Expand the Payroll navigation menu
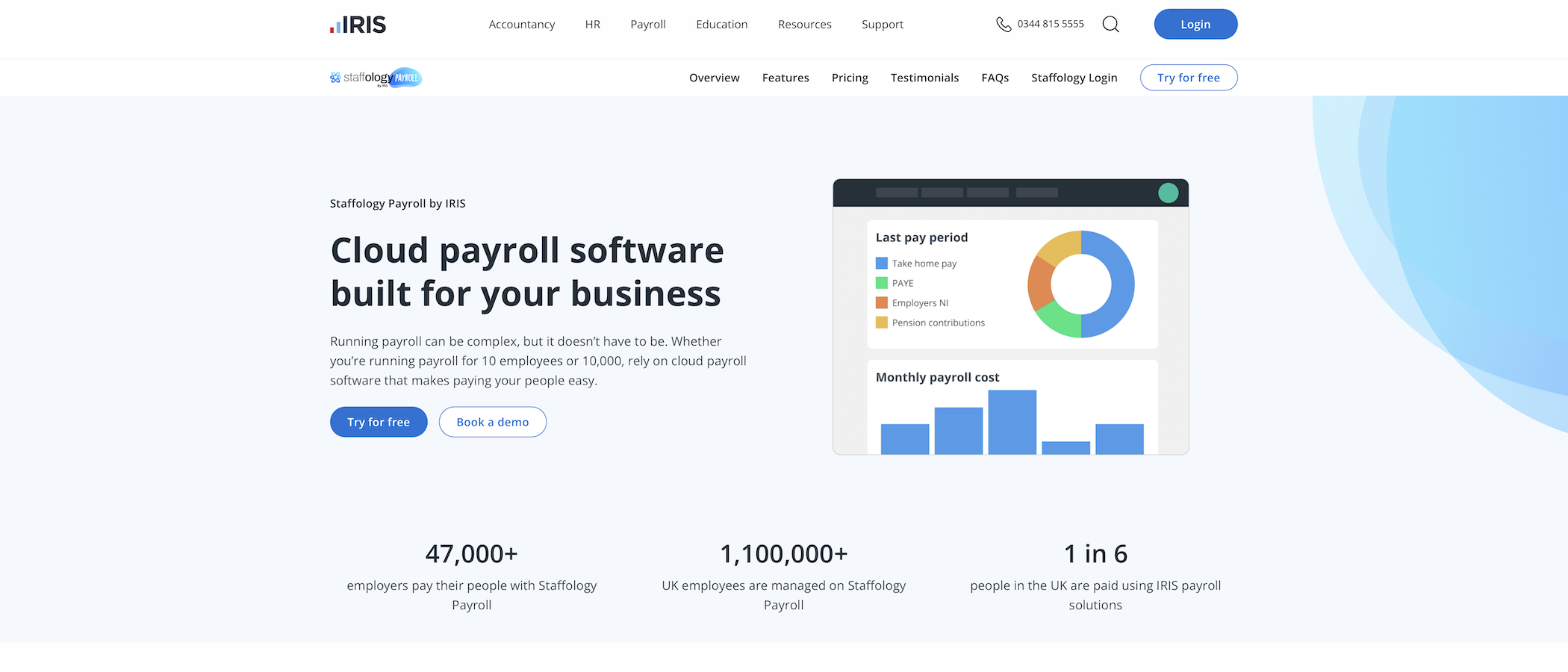 [647, 25]
